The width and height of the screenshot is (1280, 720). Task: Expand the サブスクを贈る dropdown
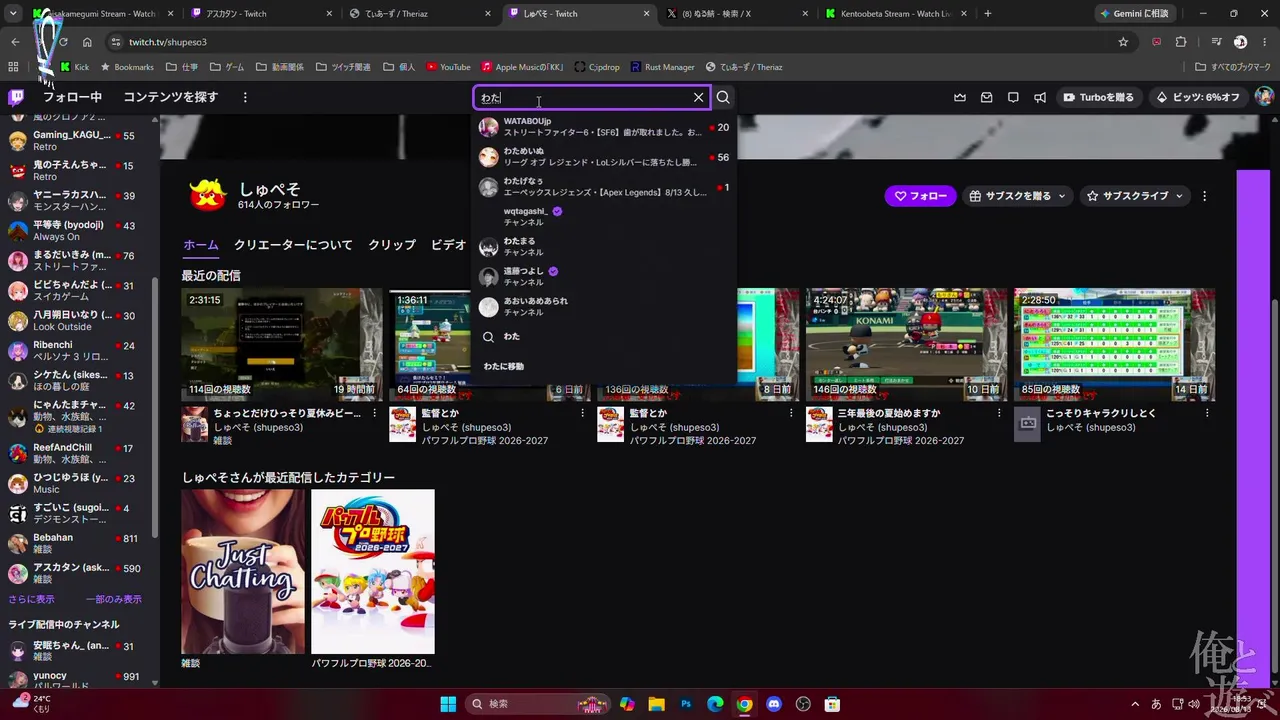pos(1018,196)
